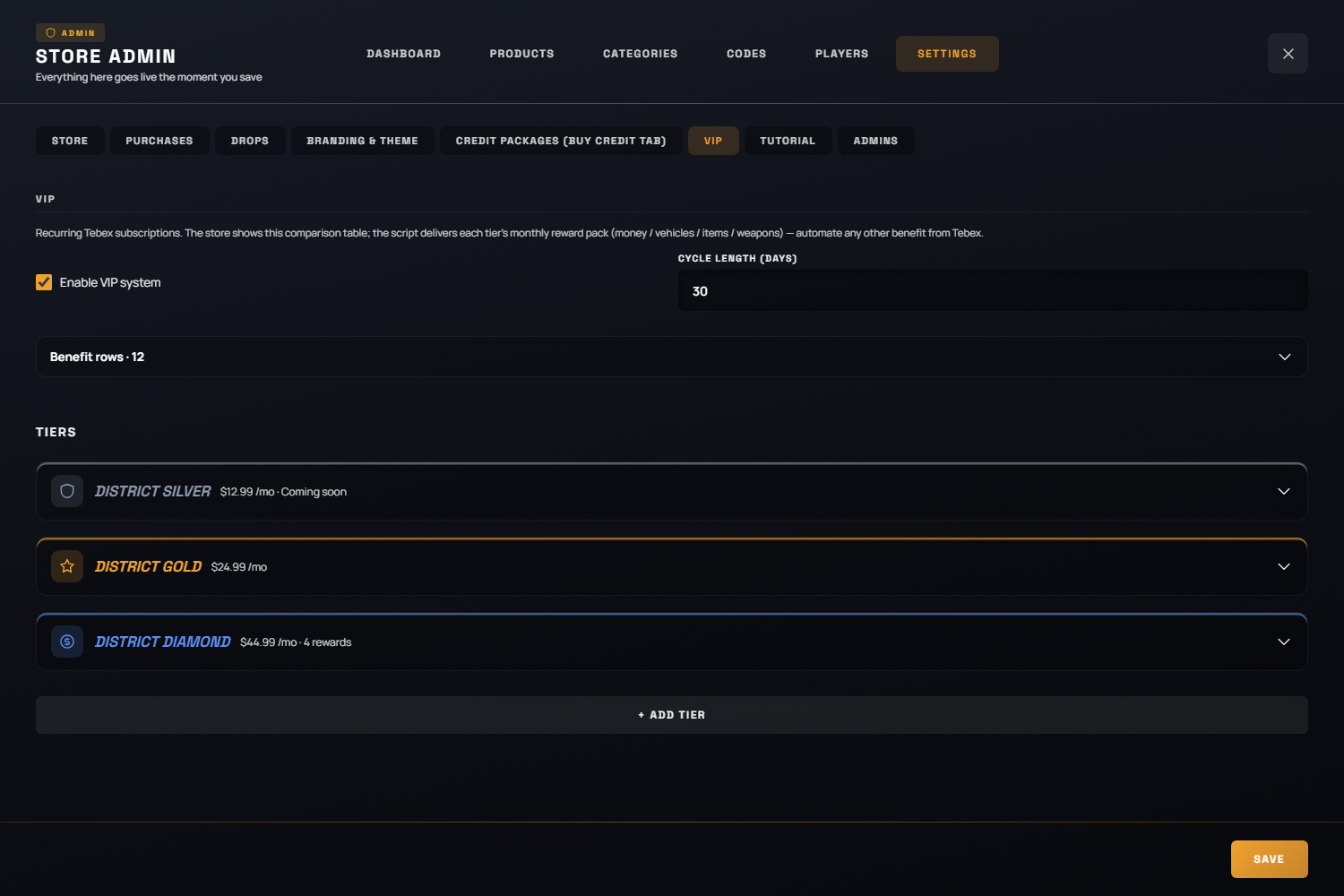Viewport: 1344px width, 896px height.
Task: Click the $24.99 /mo price text
Action: pyautogui.click(x=239, y=567)
